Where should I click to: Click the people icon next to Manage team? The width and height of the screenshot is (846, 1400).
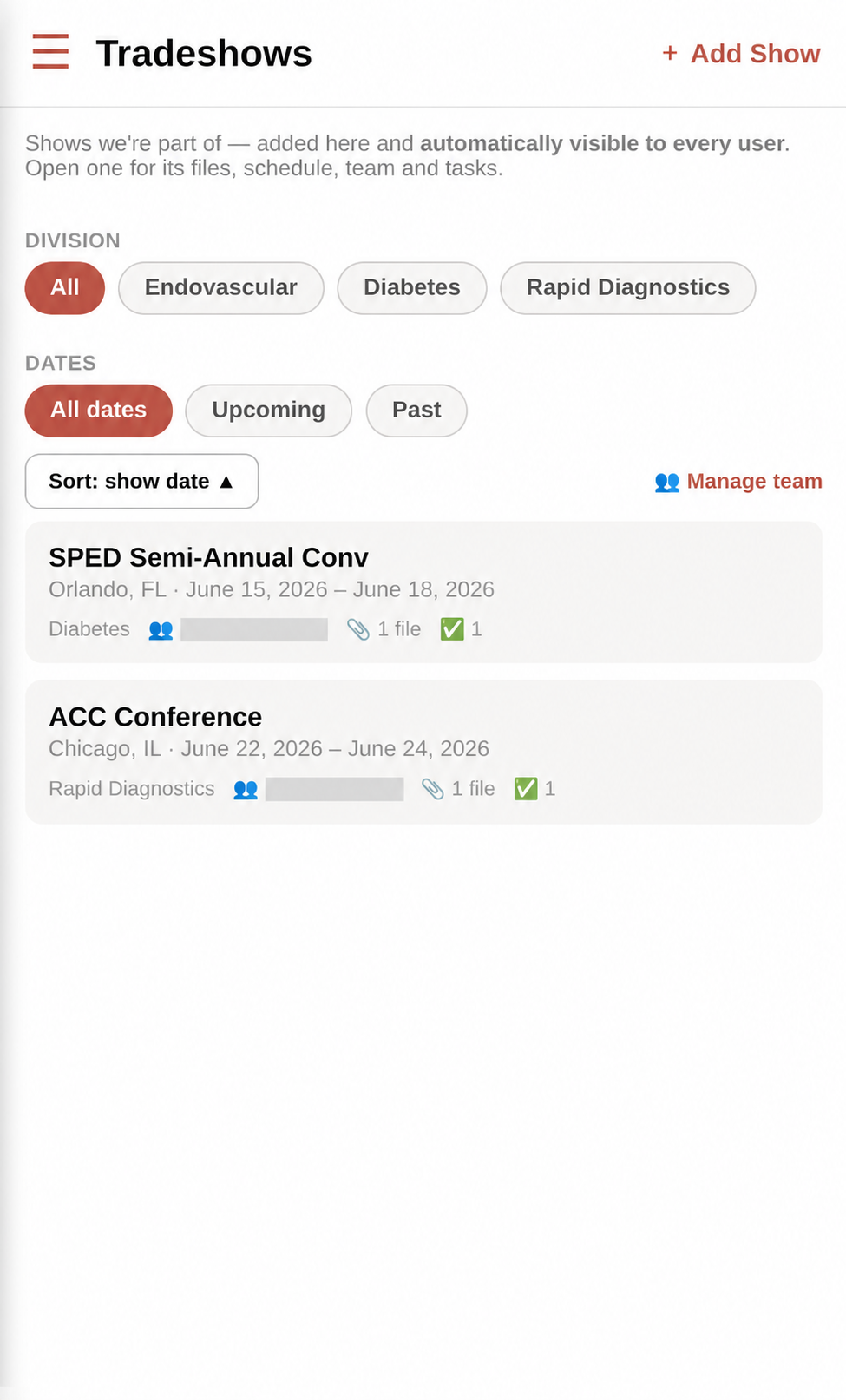pos(666,482)
